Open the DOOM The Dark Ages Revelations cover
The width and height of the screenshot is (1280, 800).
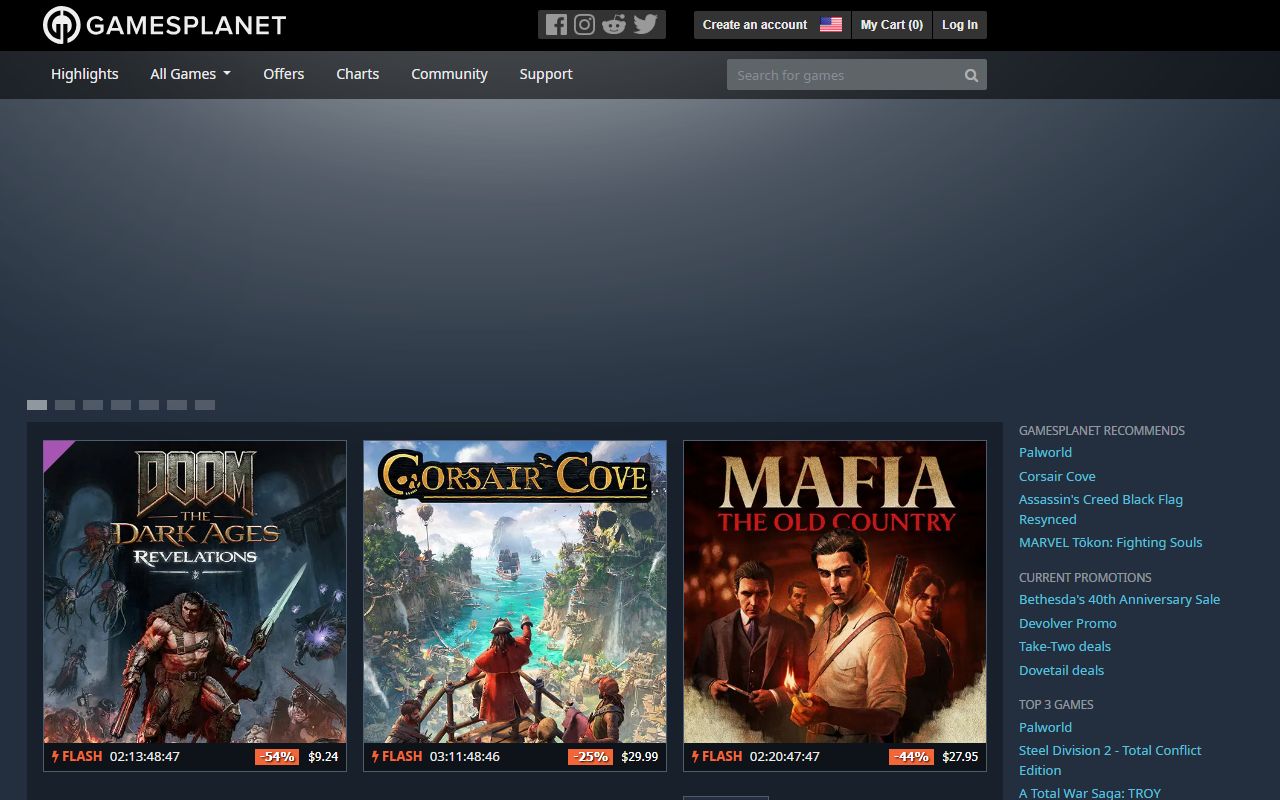click(195, 592)
